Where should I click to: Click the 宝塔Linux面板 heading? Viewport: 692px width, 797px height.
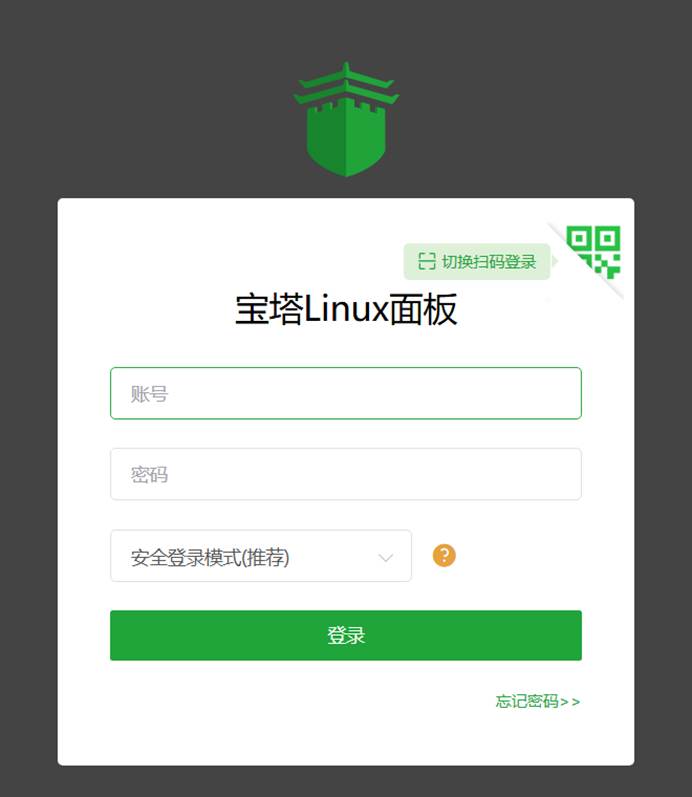346,309
